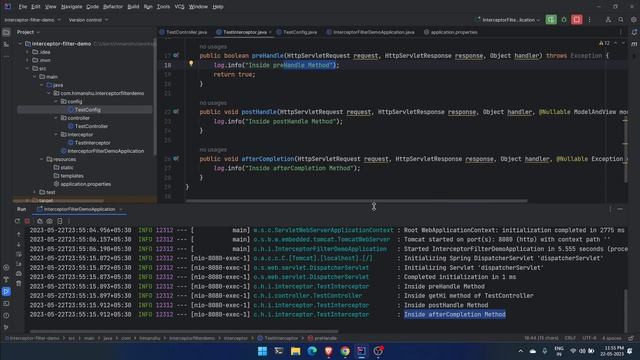Viewport: 640px width, 360px height.
Task: Open Windows Start menu on taskbar
Action: coord(262,351)
